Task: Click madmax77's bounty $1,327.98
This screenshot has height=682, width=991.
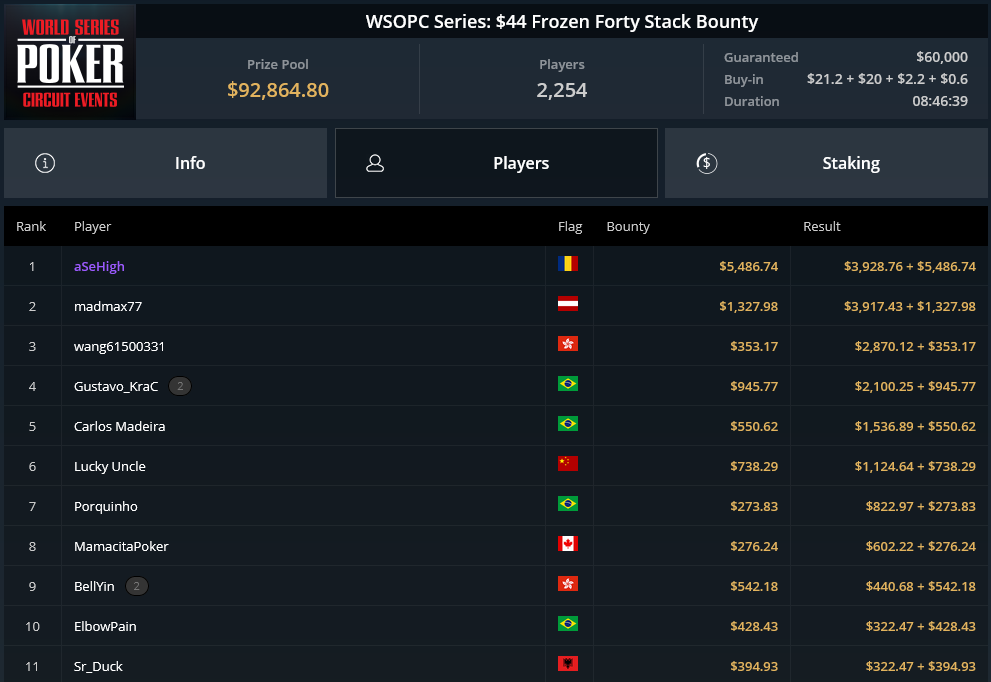Action: pyautogui.click(x=748, y=307)
